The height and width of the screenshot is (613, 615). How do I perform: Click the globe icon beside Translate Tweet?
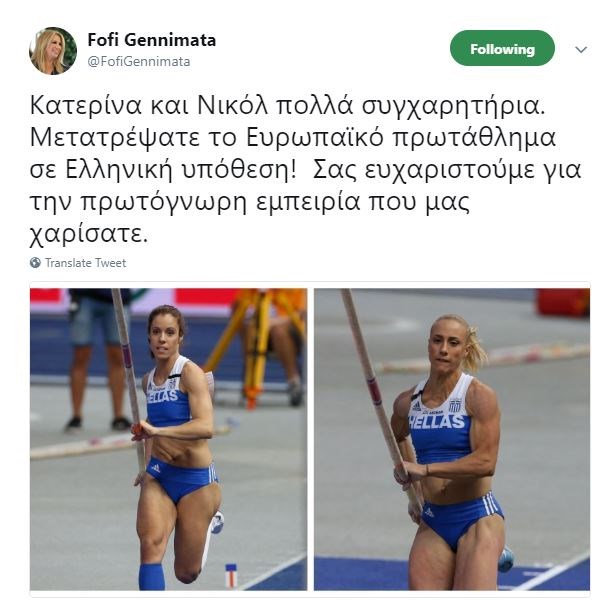click(x=35, y=262)
